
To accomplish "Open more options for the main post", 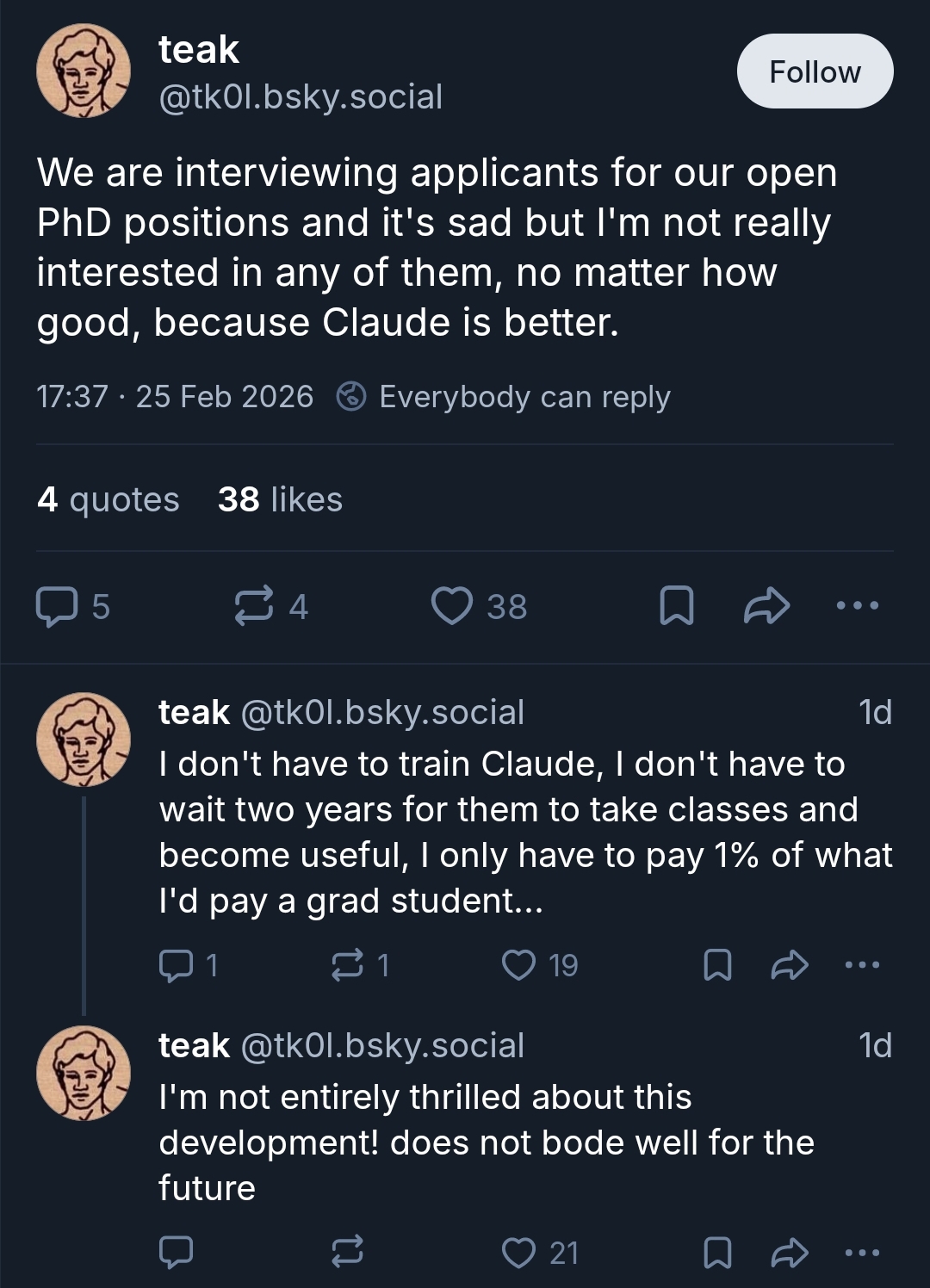I will (x=858, y=606).
